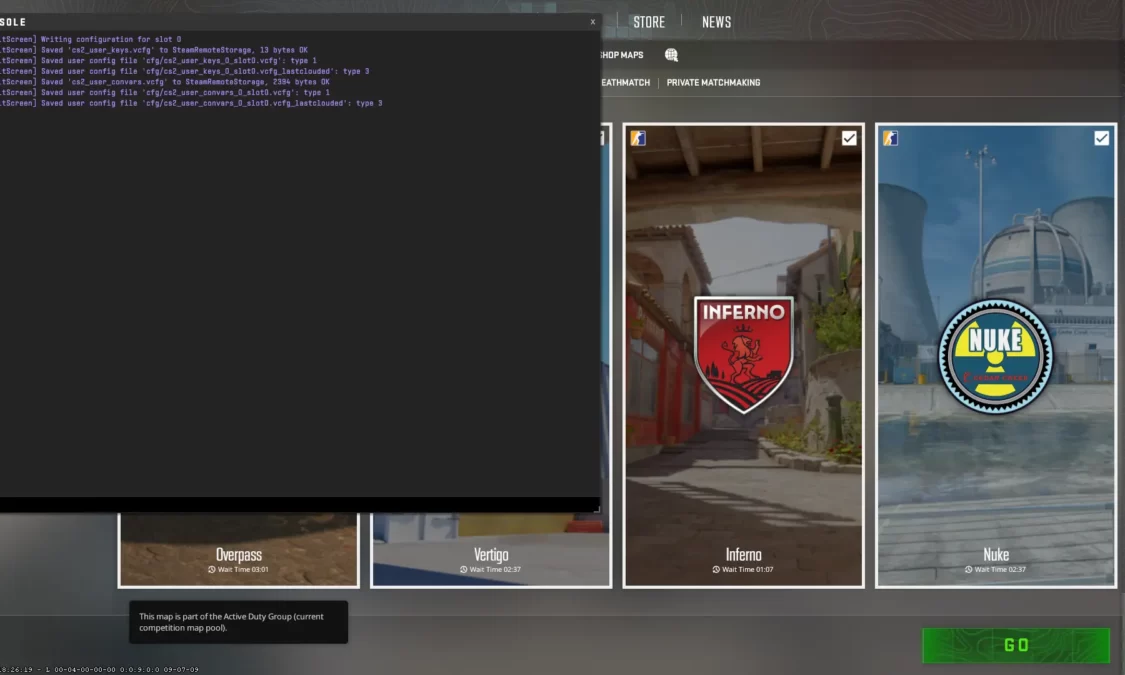Click the console title bar
The height and width of the screenshot is (675, 1125).
[300, 22]
